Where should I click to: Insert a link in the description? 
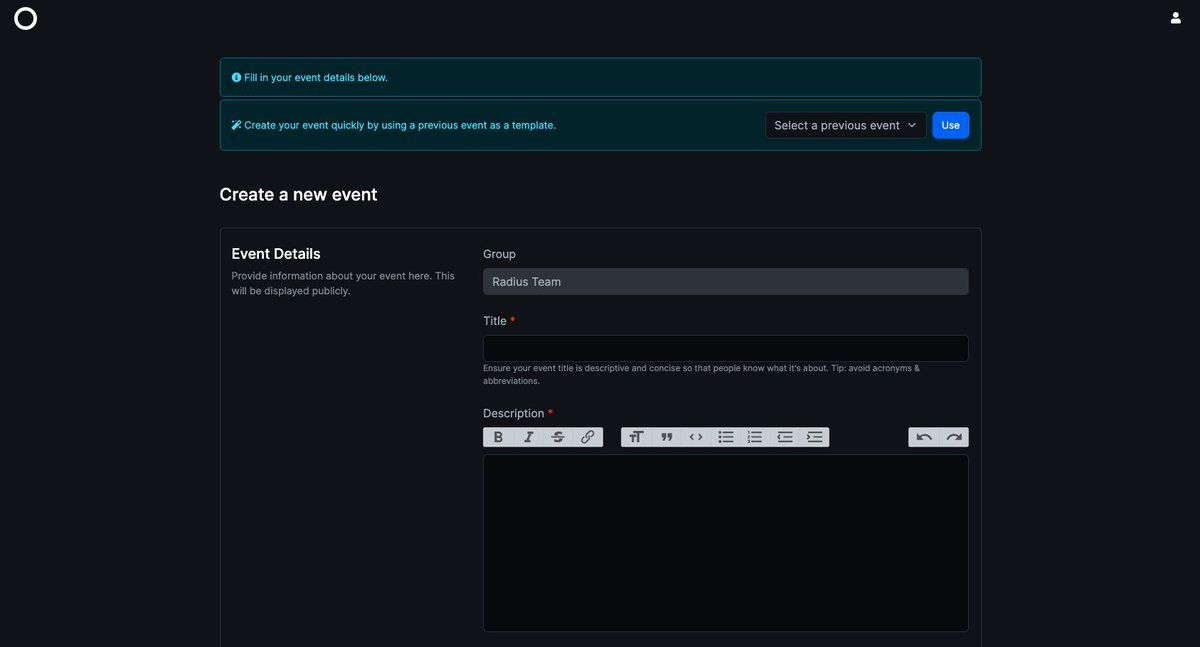pyautogui.click(x=588, y=437)
